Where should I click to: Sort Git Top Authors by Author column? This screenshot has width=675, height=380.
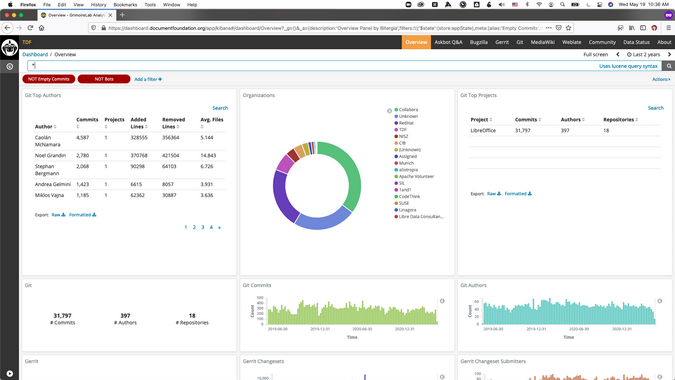(46, 127)
